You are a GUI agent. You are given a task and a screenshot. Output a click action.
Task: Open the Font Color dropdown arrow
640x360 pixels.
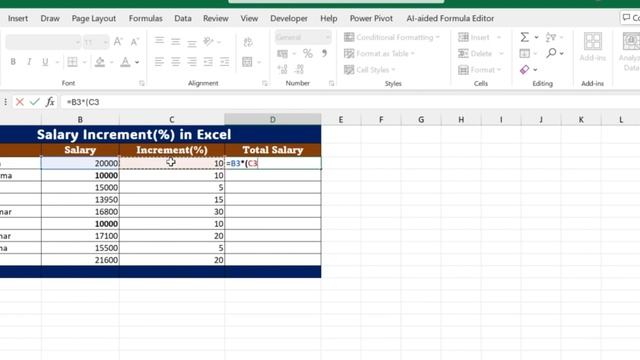click(x=137, y=62)
